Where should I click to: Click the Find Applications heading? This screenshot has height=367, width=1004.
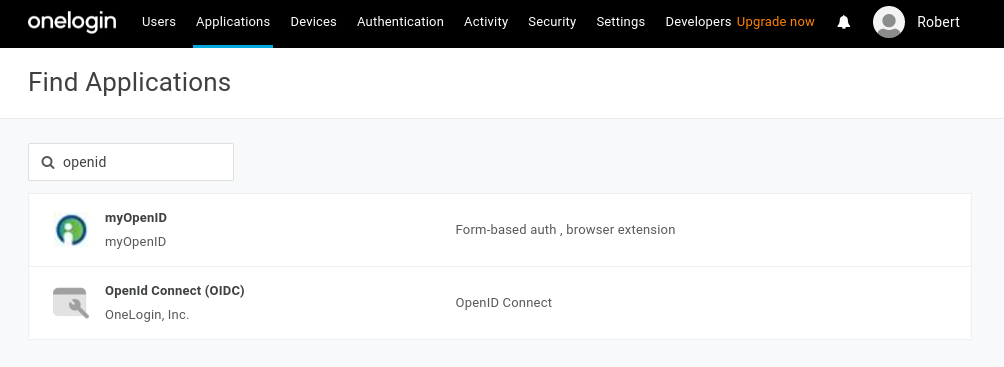coord(129,83)
